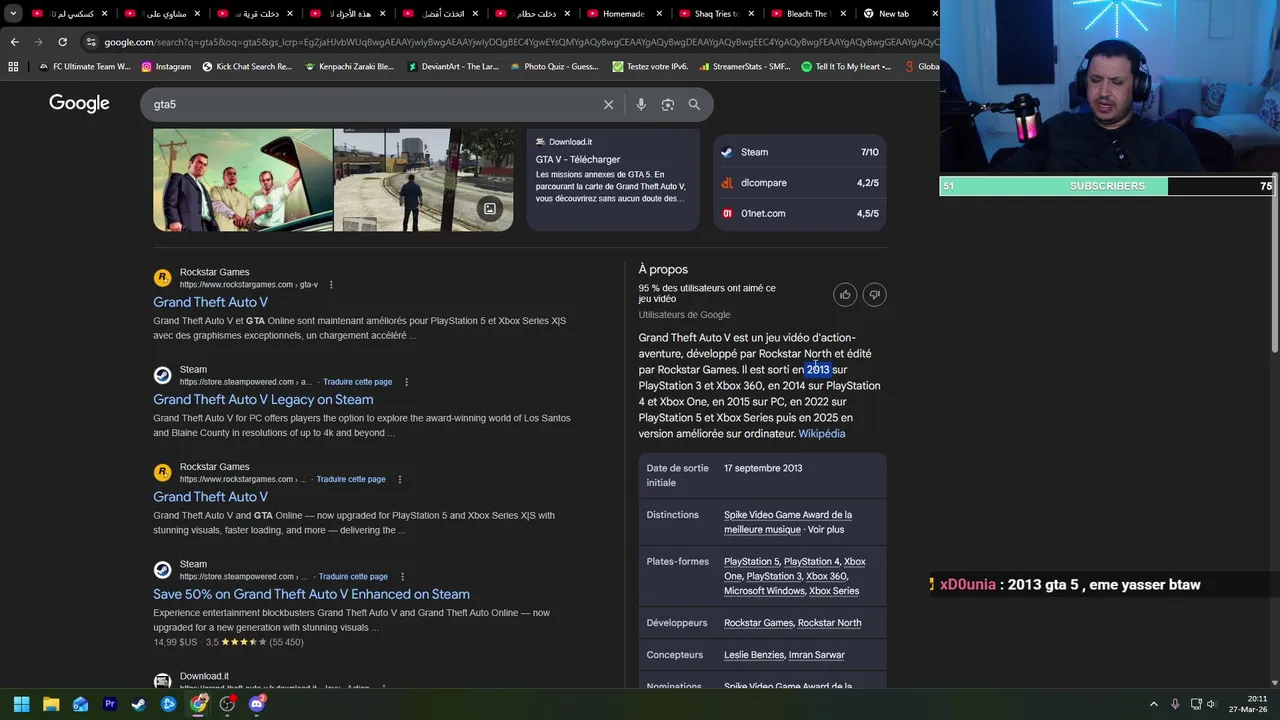Open image gallery icon on GTA screenshot

(x=490, y=209)
